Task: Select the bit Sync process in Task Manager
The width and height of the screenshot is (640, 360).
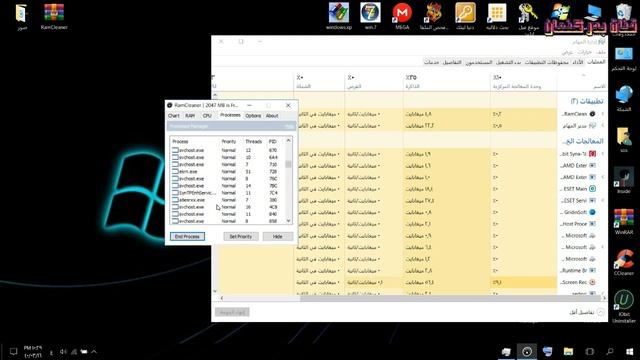Action: click(x=580, y=154)
